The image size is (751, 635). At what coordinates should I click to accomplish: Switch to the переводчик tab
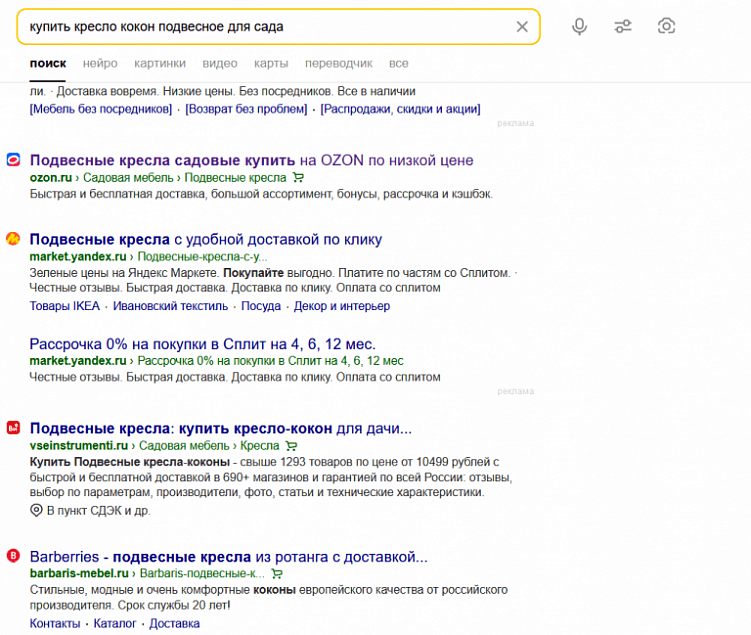pyautogui.click(x=339, y=63)
